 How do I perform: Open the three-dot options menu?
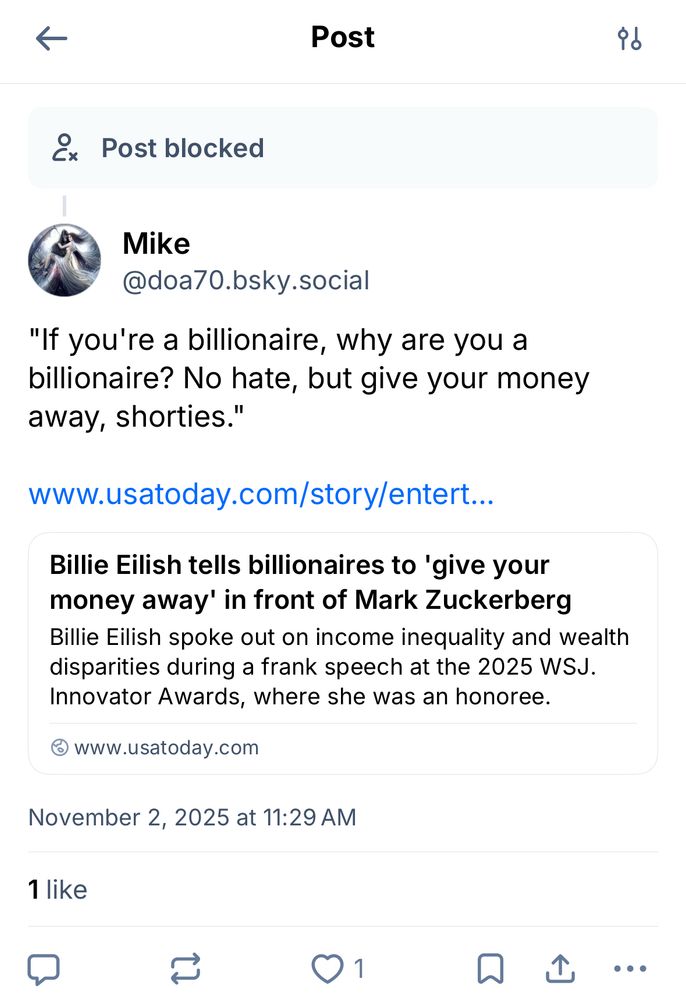630,968
